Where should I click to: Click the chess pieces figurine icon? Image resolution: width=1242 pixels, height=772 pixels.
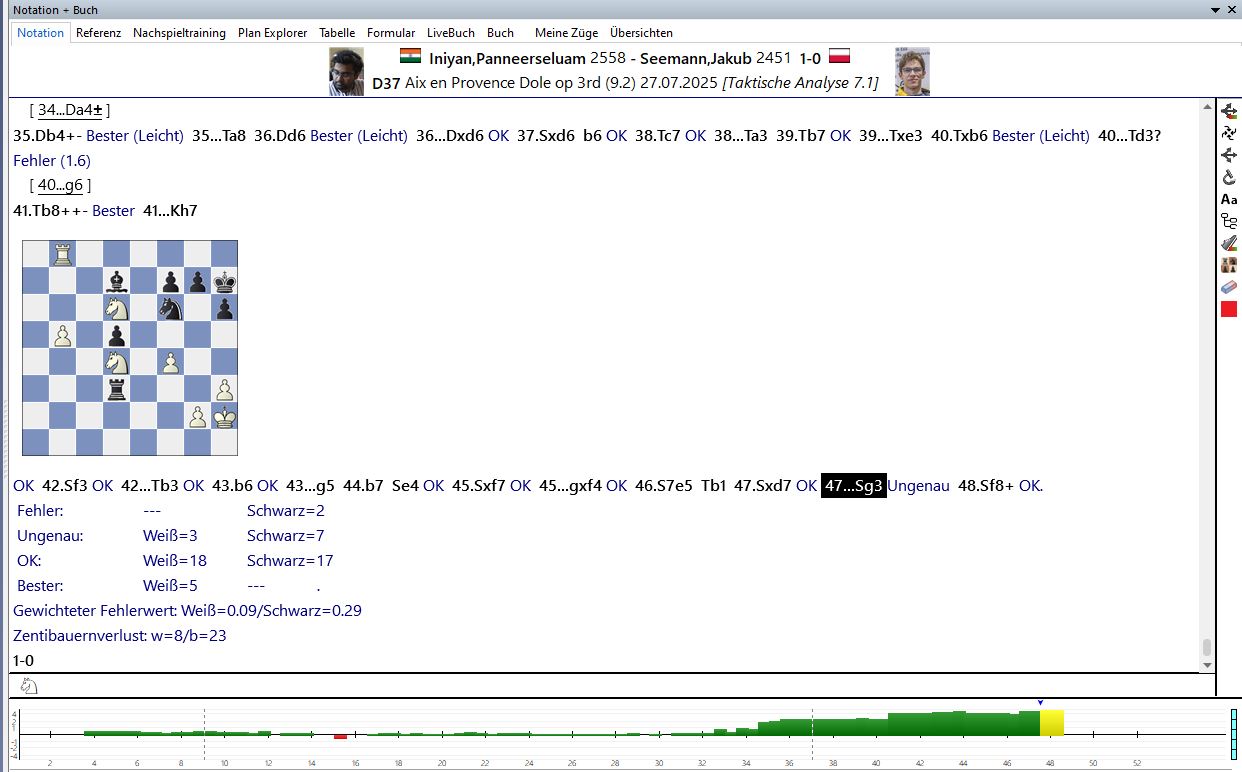click(1229, 265)
